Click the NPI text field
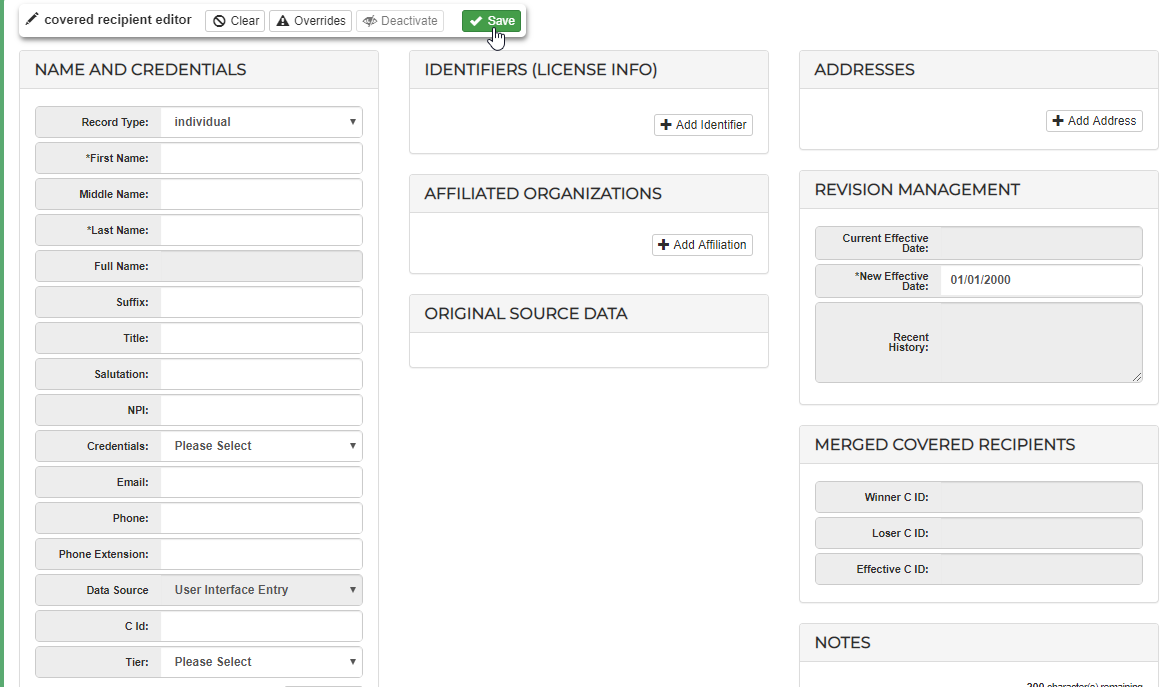This screenshot has width=1167, height=687. click(261, 410)
